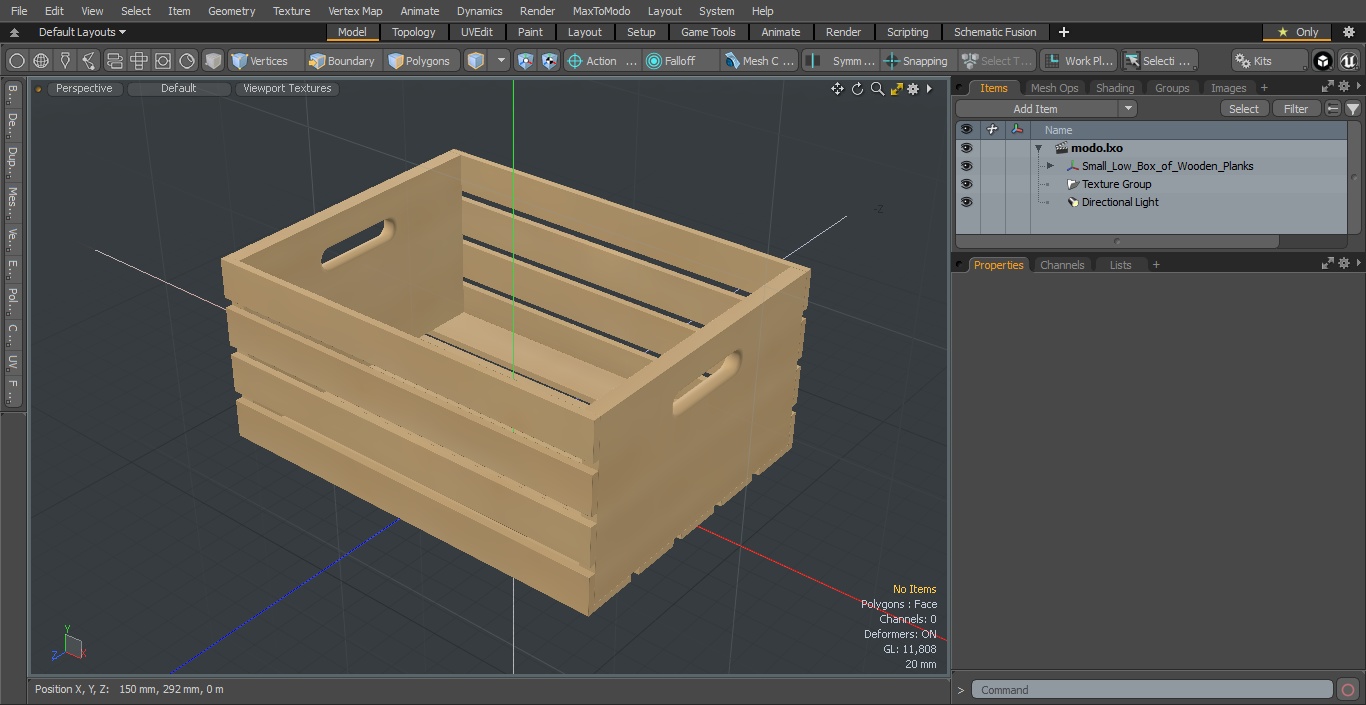Screen dimensions: 1366x705
Task: Open the viewport gear settings icon
Action: [913, 89]
